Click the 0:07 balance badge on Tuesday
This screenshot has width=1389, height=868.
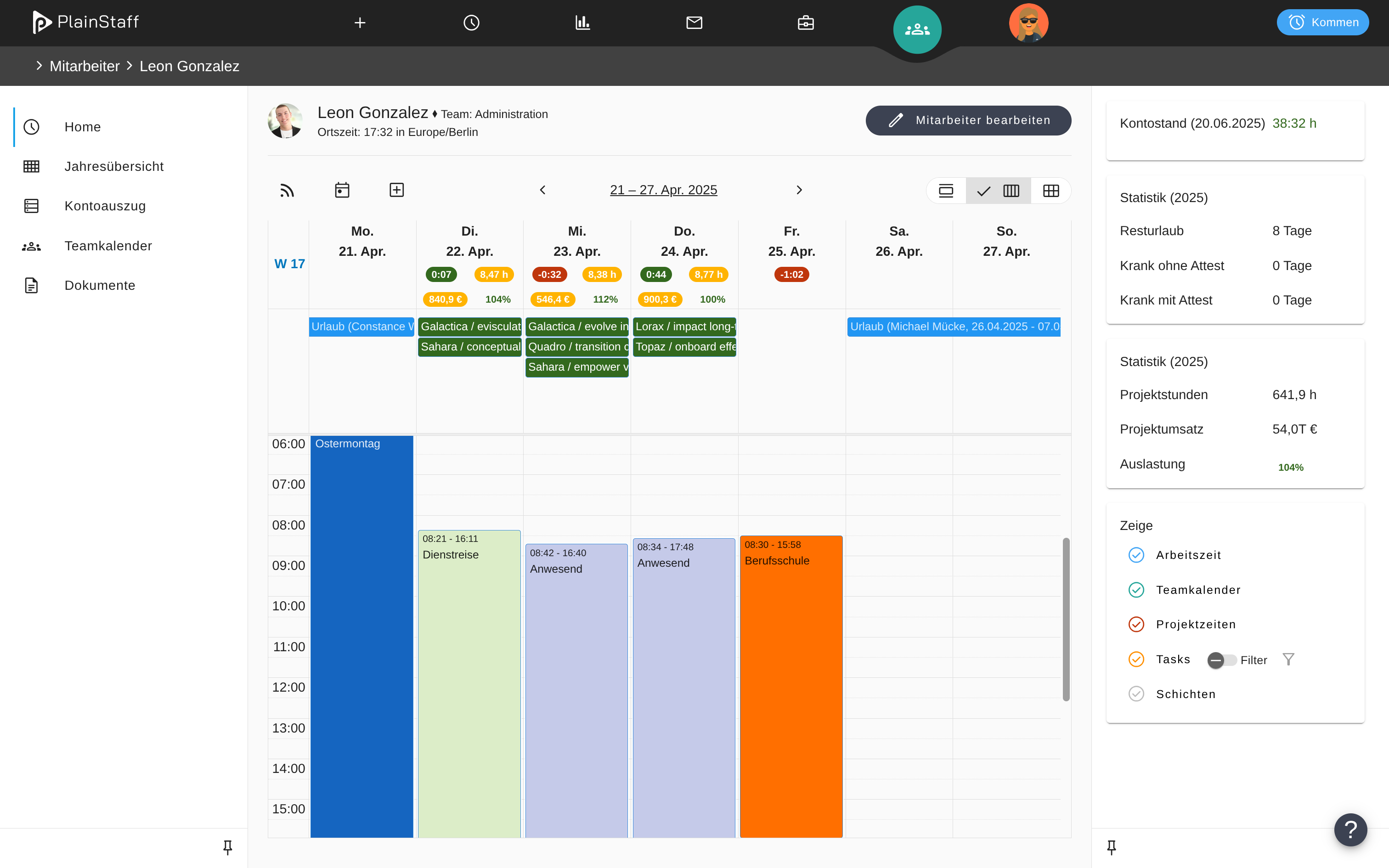click(441, 275)
